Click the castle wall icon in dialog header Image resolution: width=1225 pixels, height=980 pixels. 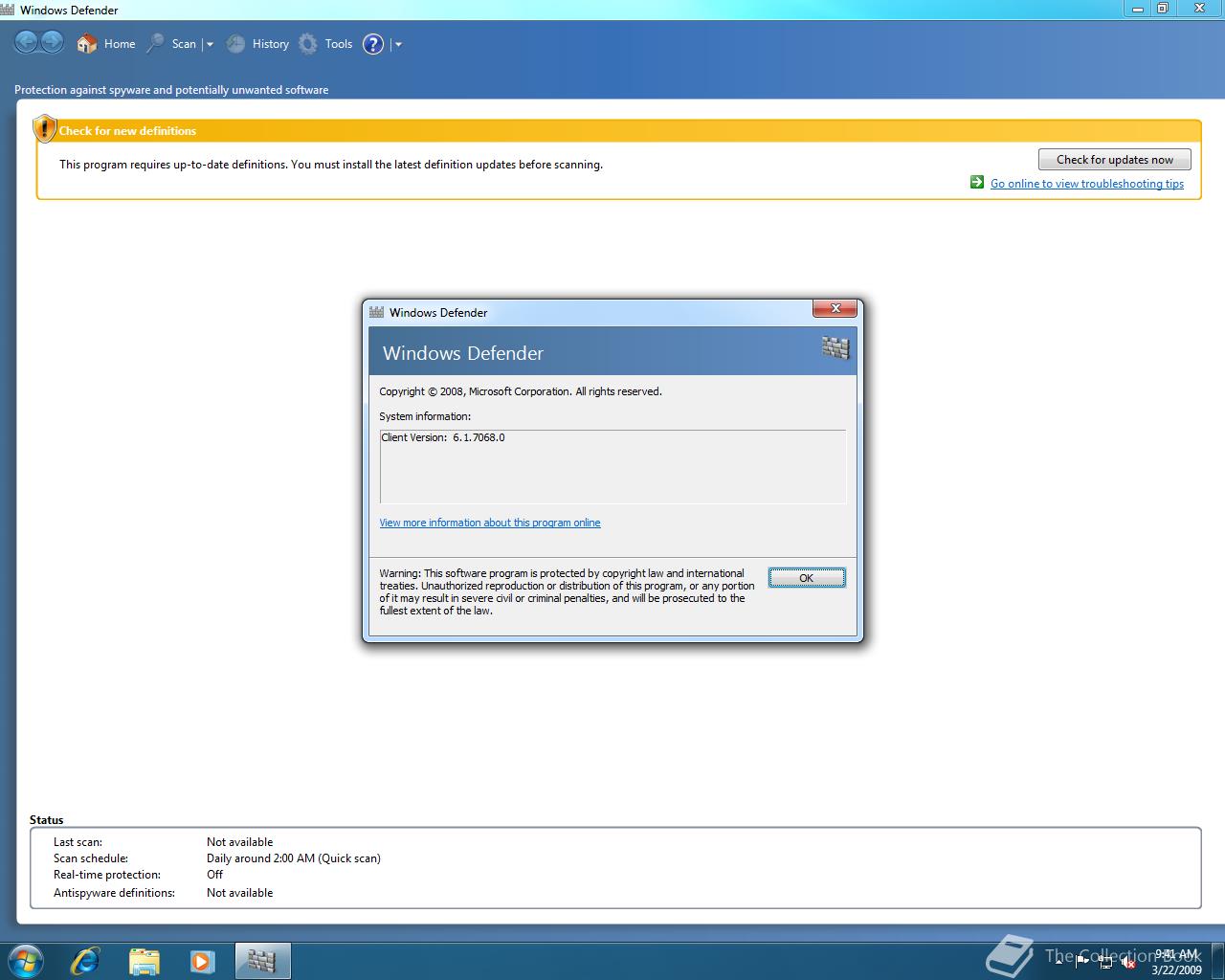(835, 348)
